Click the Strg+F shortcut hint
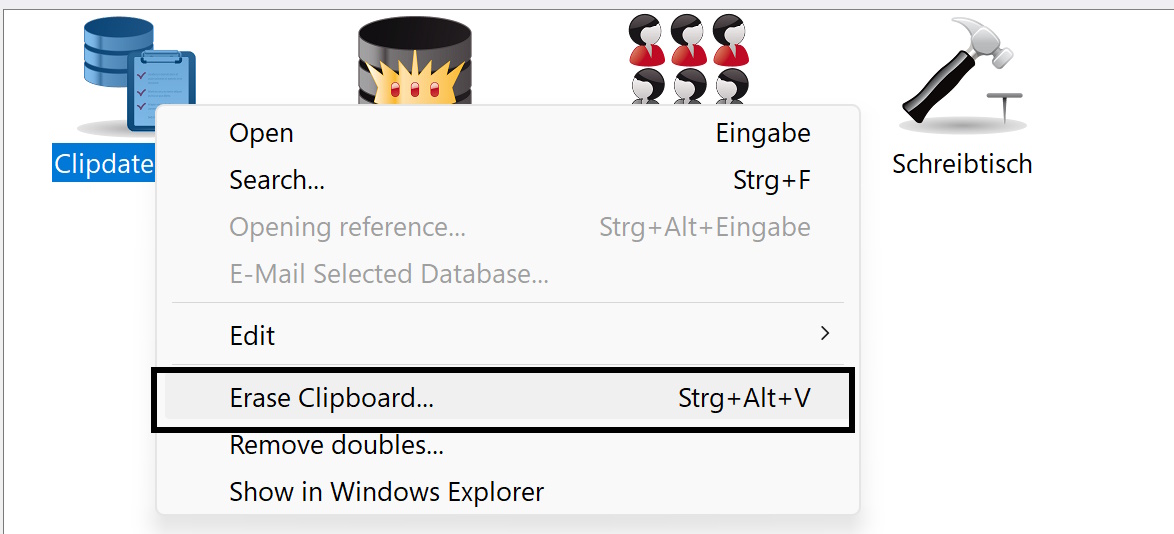The image size is (1174, 534). click(x=771, y=181)
